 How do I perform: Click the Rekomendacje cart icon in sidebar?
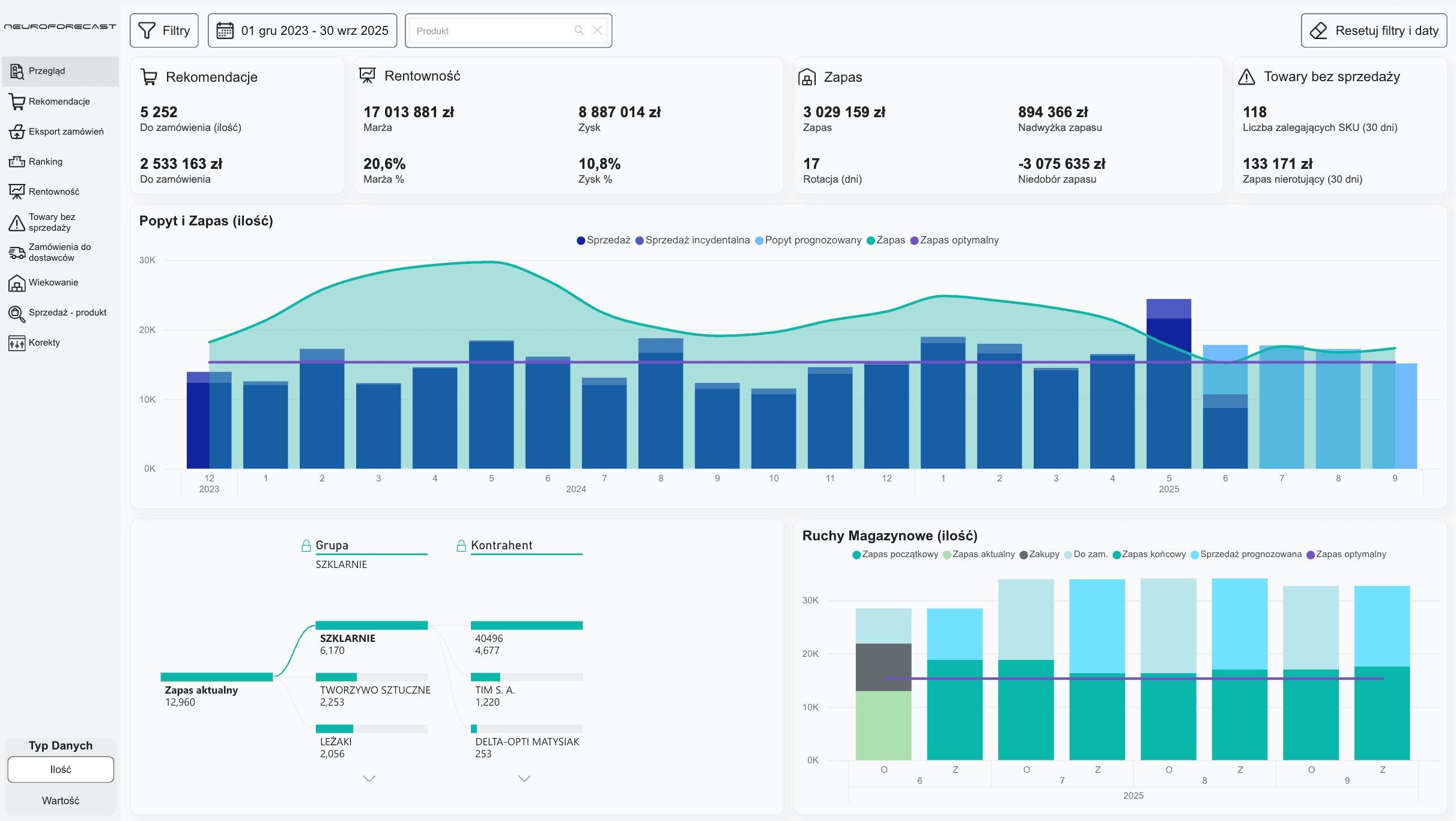17,102
